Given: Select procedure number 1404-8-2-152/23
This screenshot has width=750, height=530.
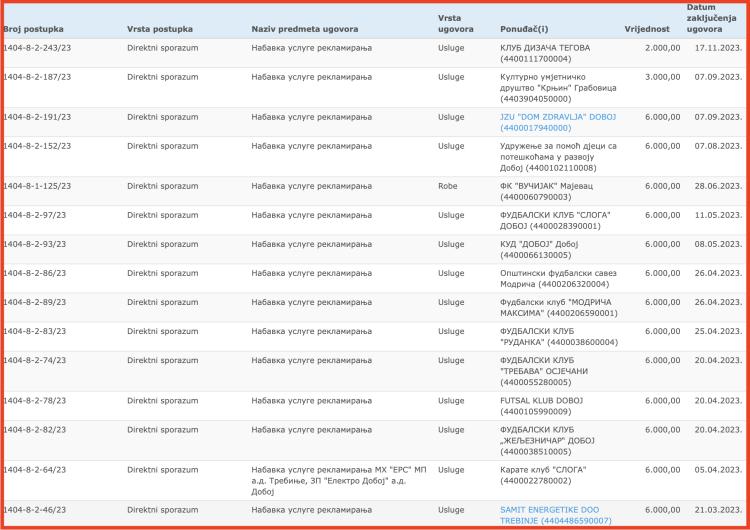Looking at the screenshot, I should click(37, 146).
